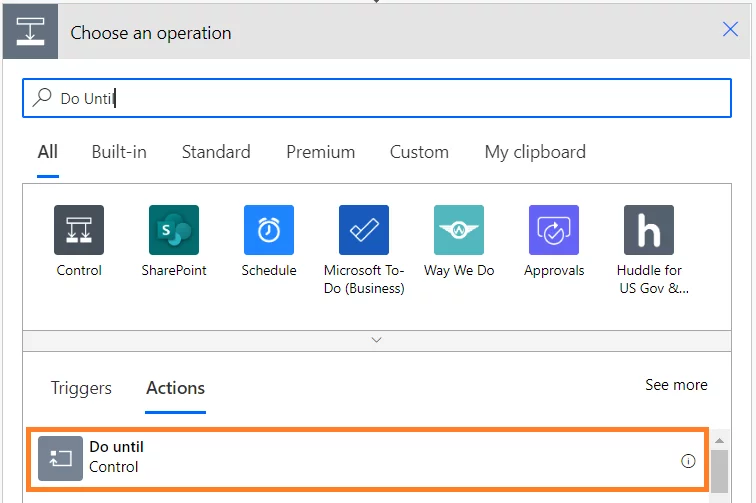Screen dimensions: 756x503
Task: Click the actions list scrollbar thumb
Action: click(719, 471)
